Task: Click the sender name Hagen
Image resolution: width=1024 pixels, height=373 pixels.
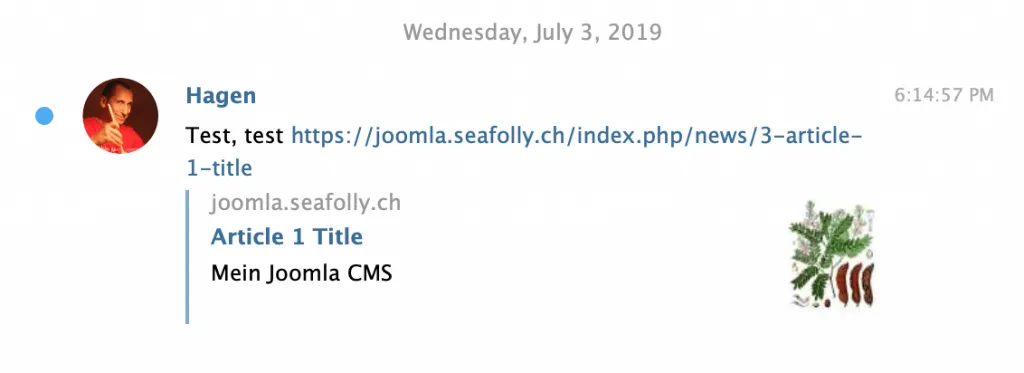Action: (221, 96)
